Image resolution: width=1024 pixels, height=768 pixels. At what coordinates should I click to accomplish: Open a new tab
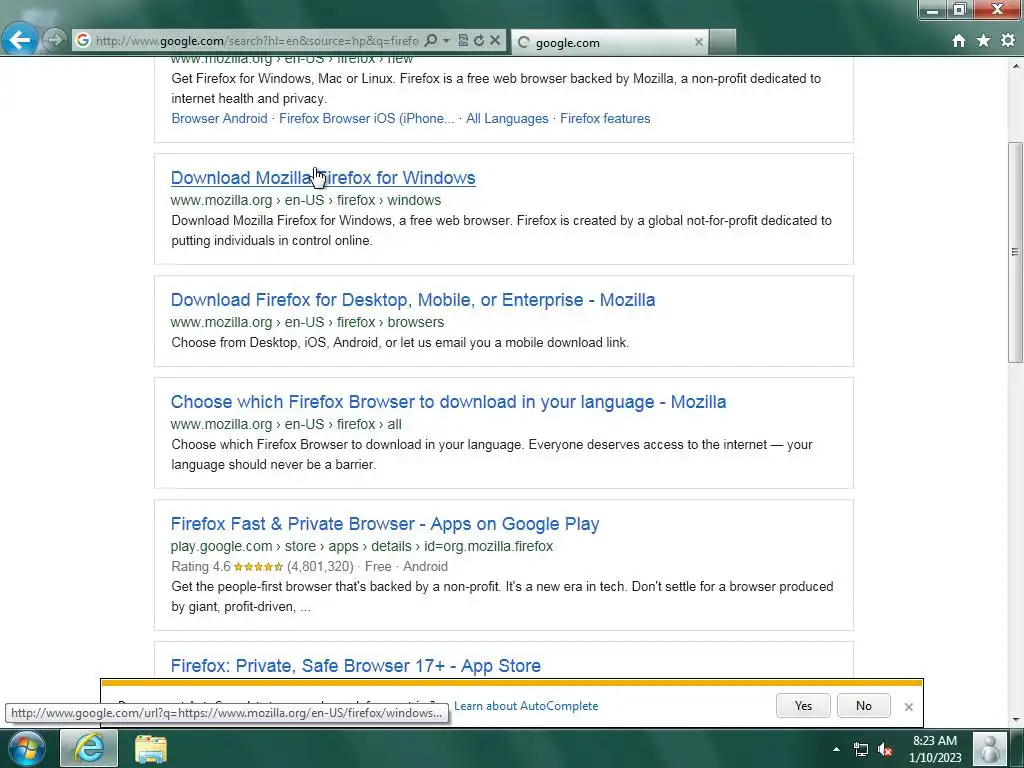pos(722,42)
